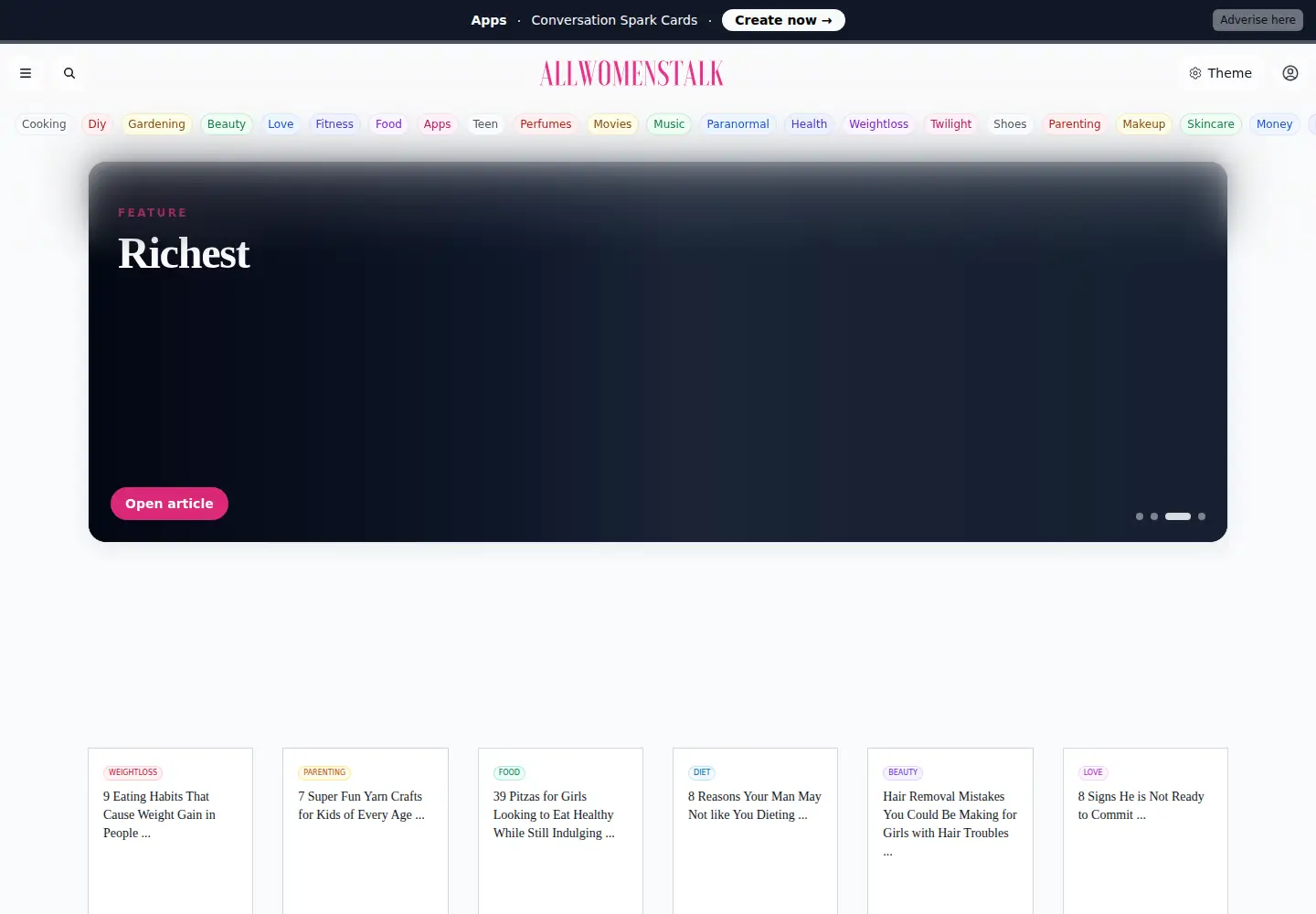Open the Paranormal category
This screenshot has width=1316, height=914.
pyautogui.click(x=738, y=124)
